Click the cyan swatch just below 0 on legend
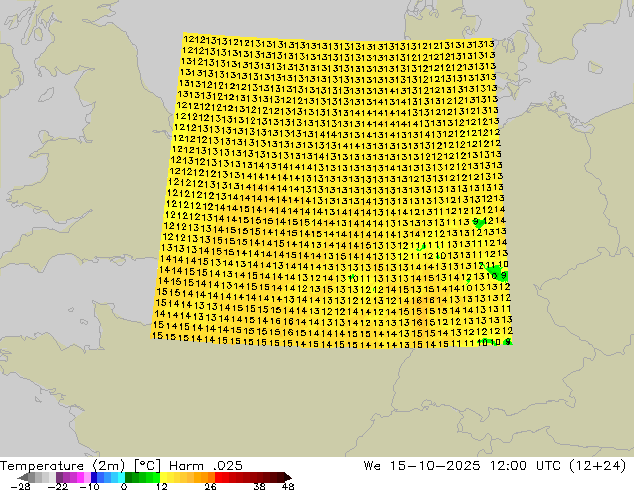 point(122,477)
